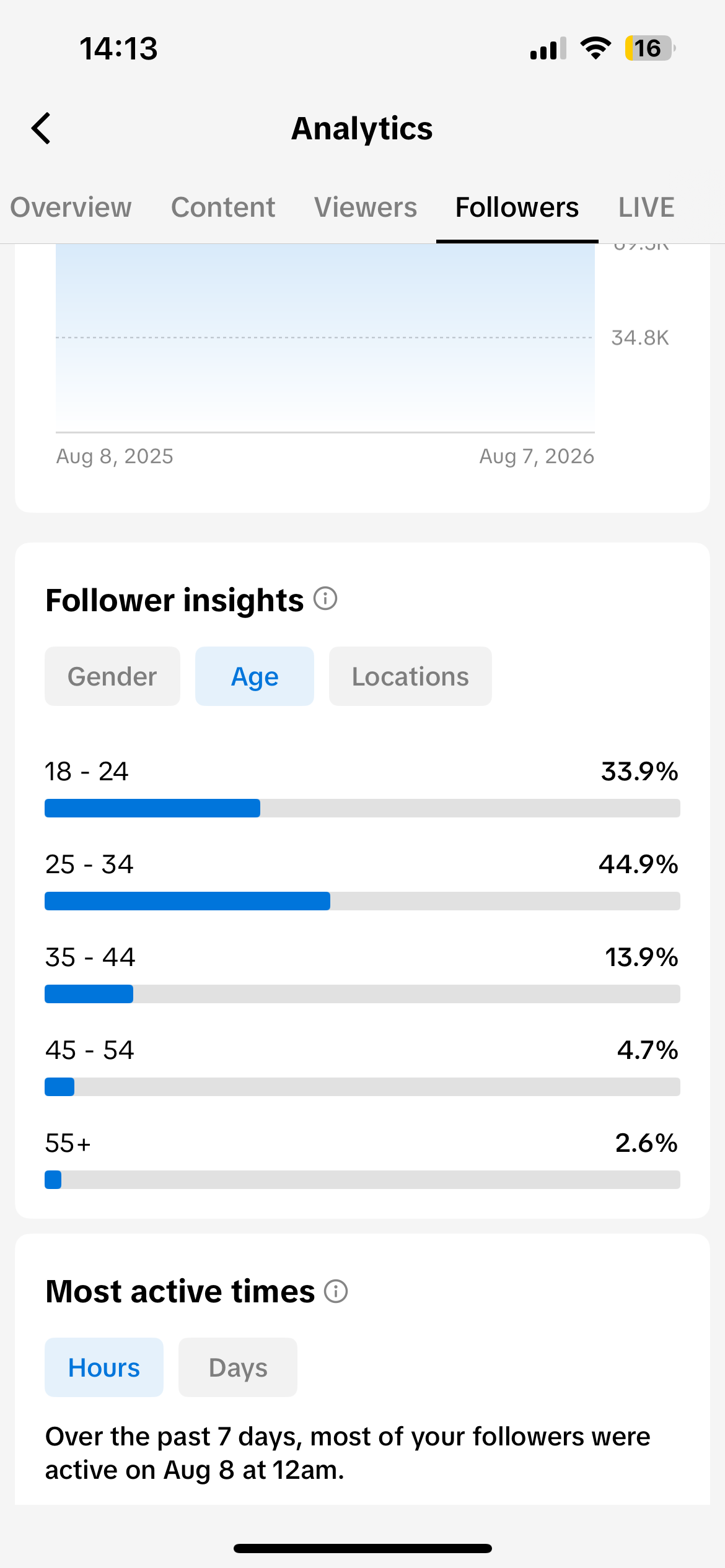Open the Most active times info icon
Viewport: 725px width, 1568px height.
coord(336,1291)
